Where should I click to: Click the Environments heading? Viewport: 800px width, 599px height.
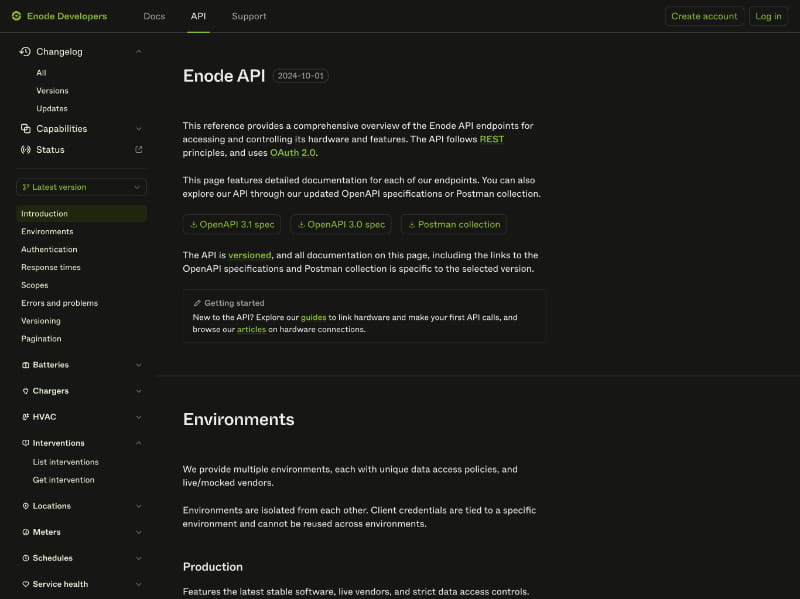(x=238, y=419)
